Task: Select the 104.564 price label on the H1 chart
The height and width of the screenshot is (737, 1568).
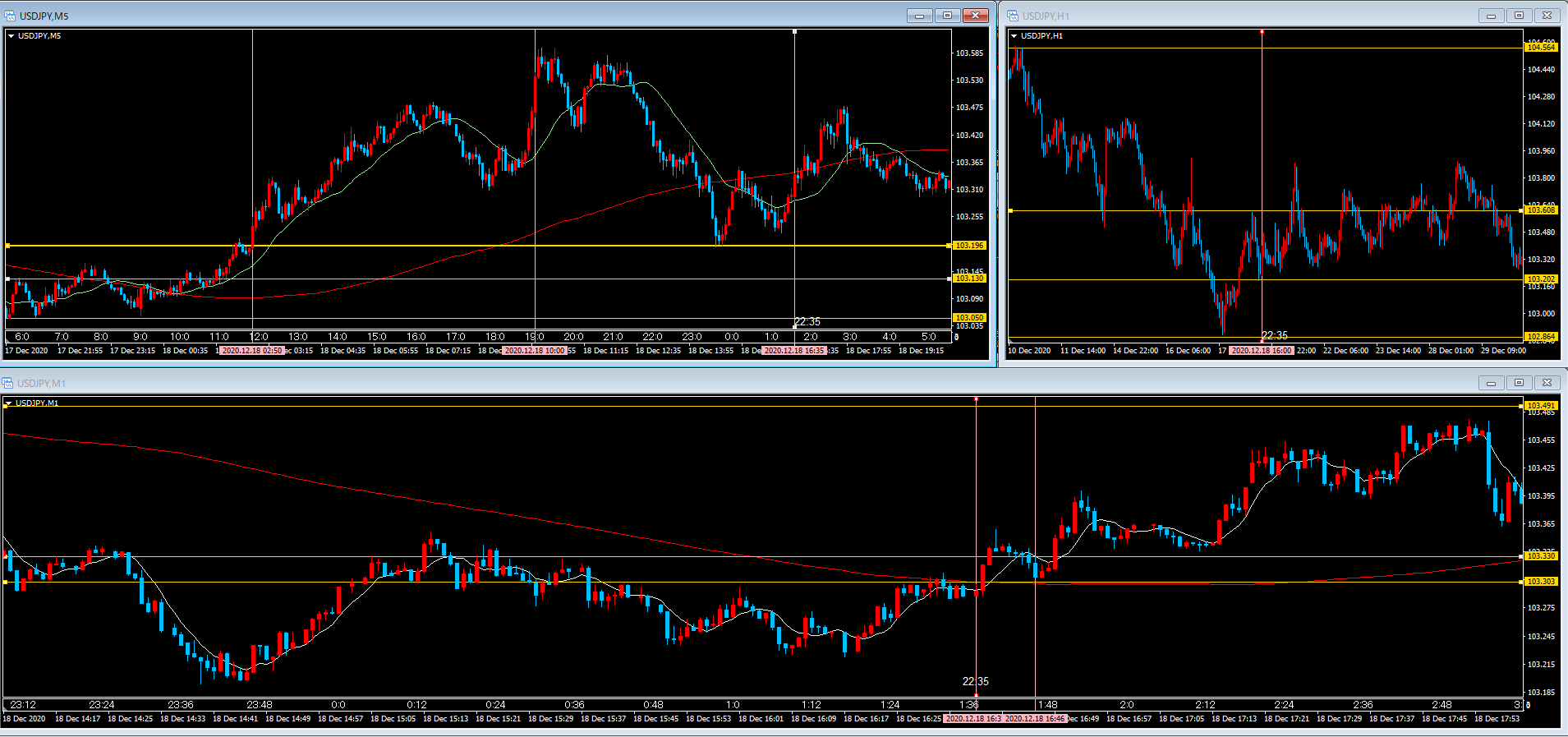Action: 1541,48
